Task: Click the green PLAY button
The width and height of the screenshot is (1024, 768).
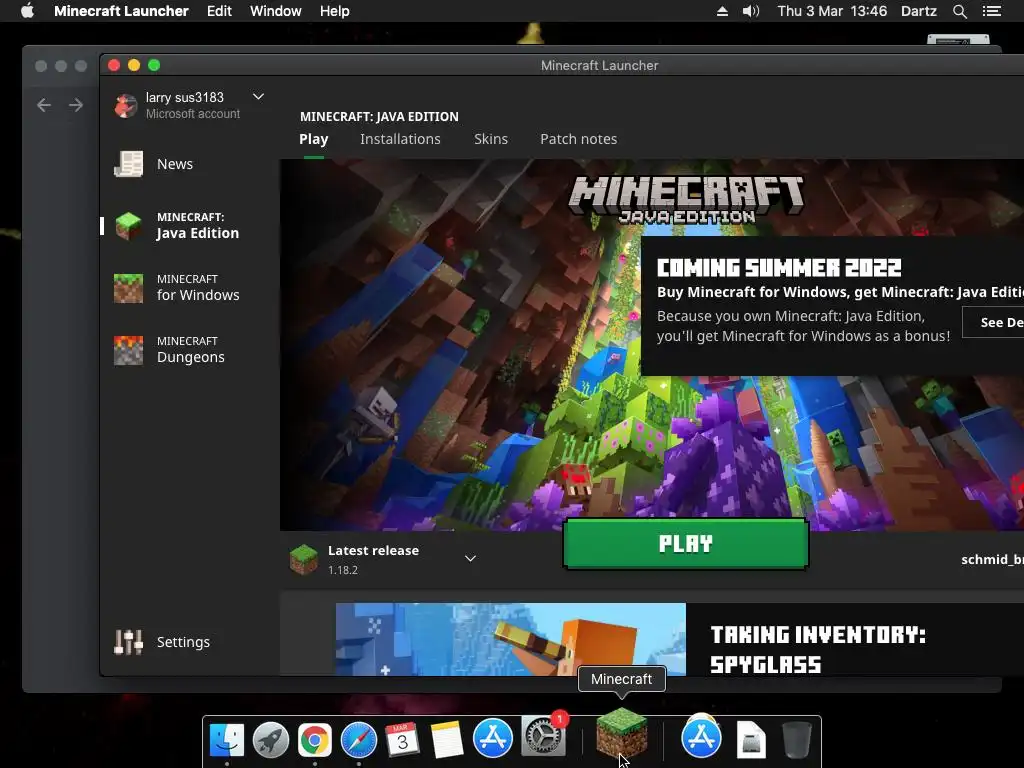Action: (686, 543)
